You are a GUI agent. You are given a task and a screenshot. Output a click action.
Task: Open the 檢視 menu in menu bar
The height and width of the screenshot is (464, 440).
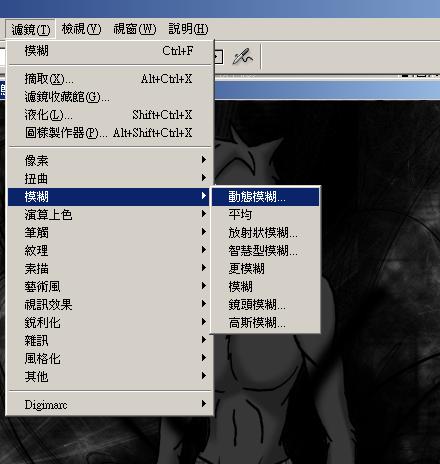click(x=81, y=29)
